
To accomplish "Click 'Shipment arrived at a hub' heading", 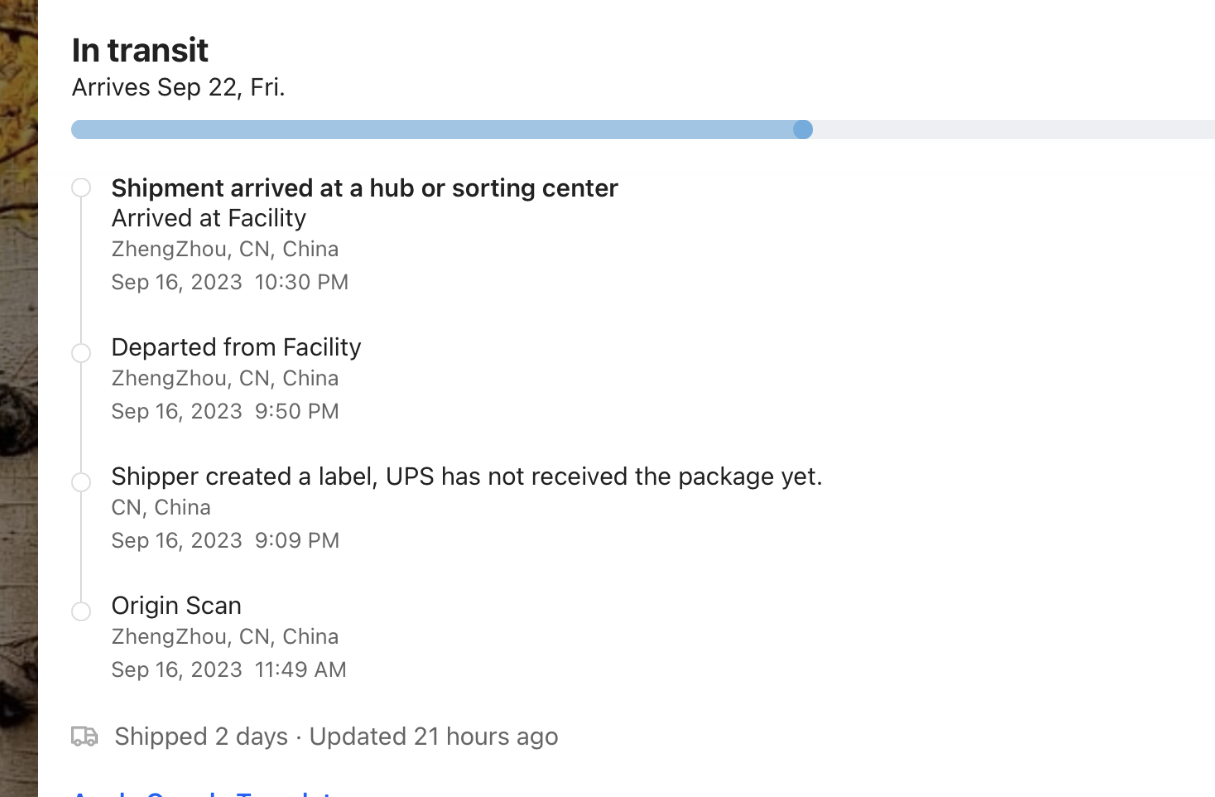I will (x=364, y=188).
